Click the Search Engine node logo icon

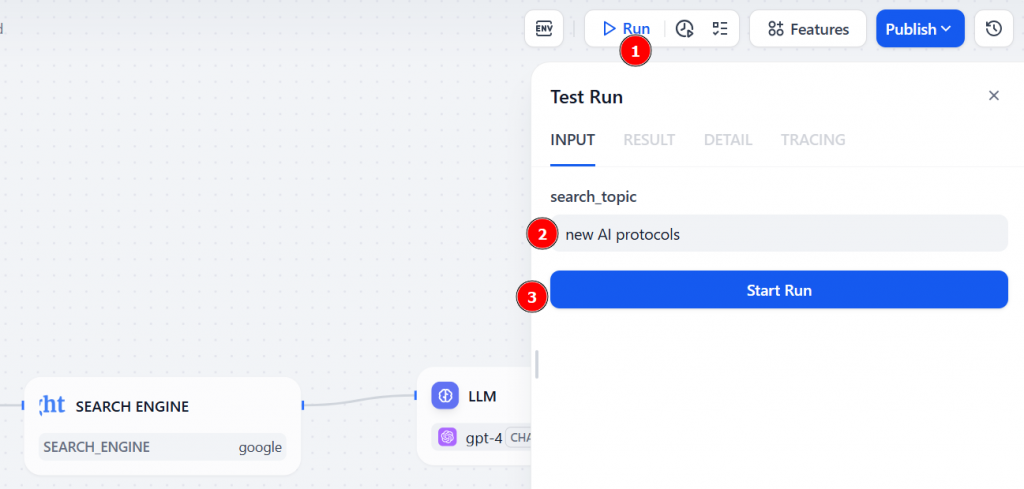51,405
